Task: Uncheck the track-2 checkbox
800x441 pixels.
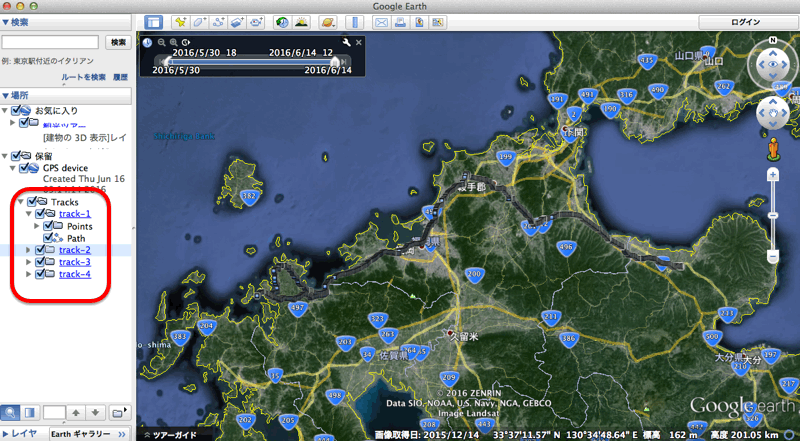Action: point(40,250)
